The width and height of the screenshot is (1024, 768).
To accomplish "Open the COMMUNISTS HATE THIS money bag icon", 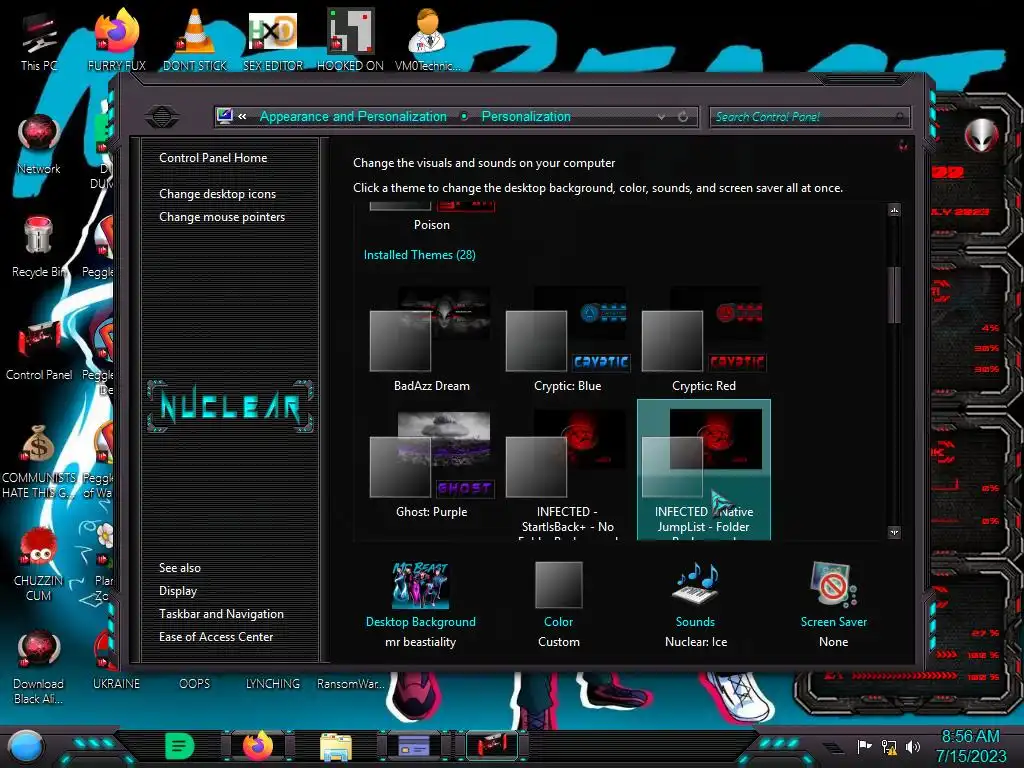I will point(39,462).
